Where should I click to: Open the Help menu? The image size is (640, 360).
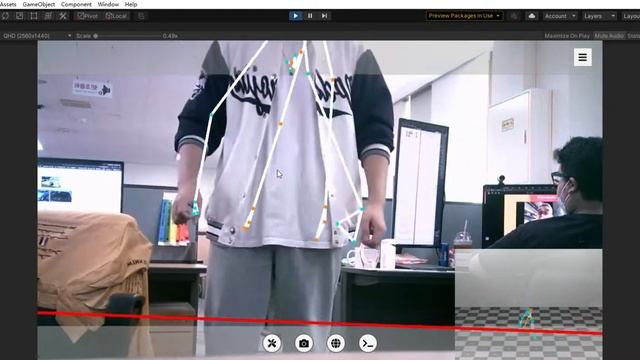(131, 4)
